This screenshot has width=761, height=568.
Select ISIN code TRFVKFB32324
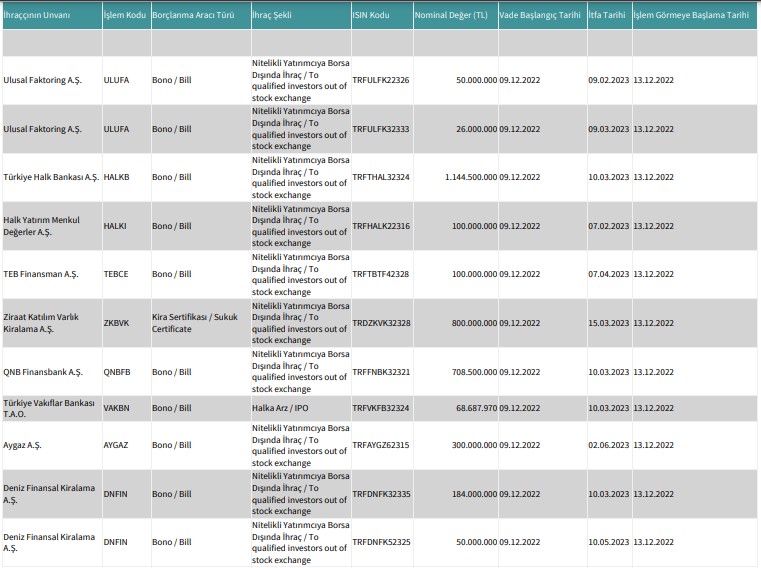coord(381,408)
